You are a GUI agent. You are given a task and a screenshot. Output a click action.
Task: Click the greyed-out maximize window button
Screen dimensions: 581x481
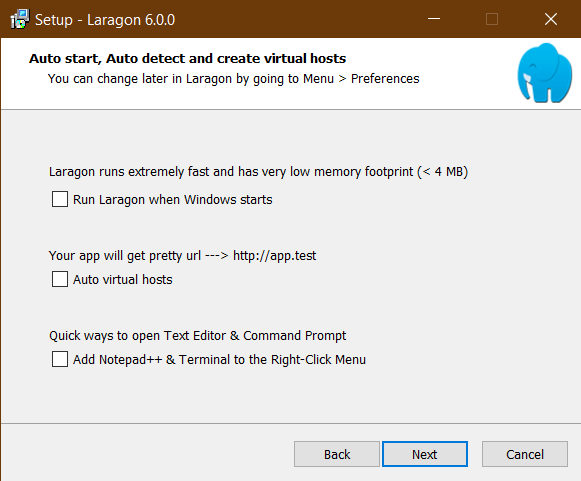pos(492,19)
